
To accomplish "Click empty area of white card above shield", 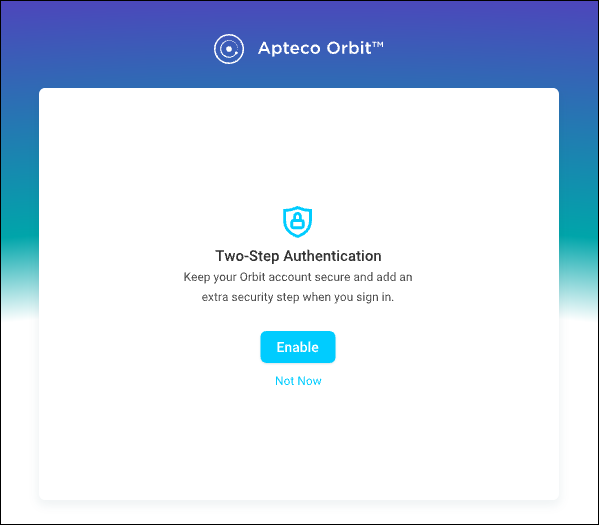I will pos(298,149).
